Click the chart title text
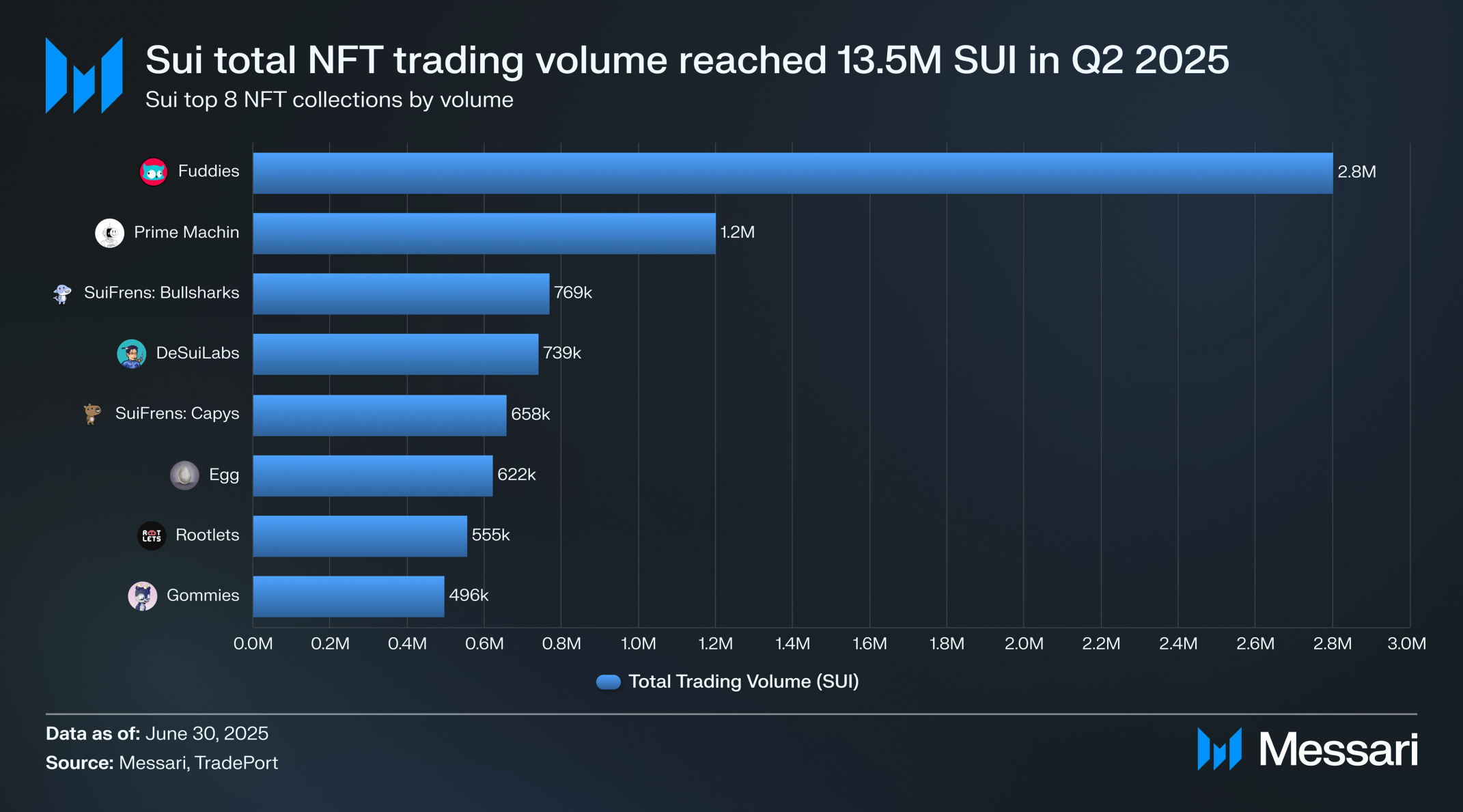The width and height of the screenshot is (1463, 812). coord(686,60)
